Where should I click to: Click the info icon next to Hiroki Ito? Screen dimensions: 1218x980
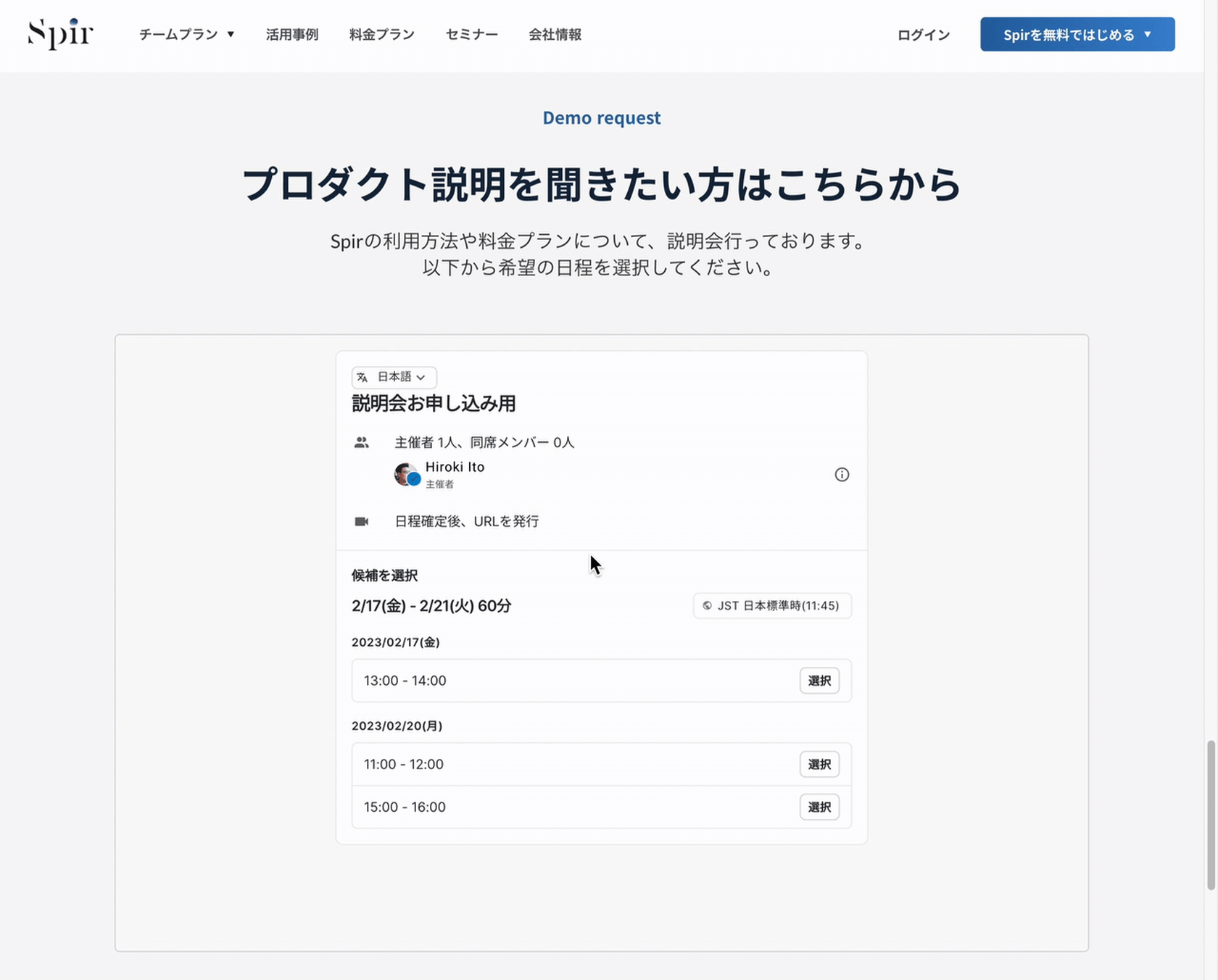tap(842, 475)
